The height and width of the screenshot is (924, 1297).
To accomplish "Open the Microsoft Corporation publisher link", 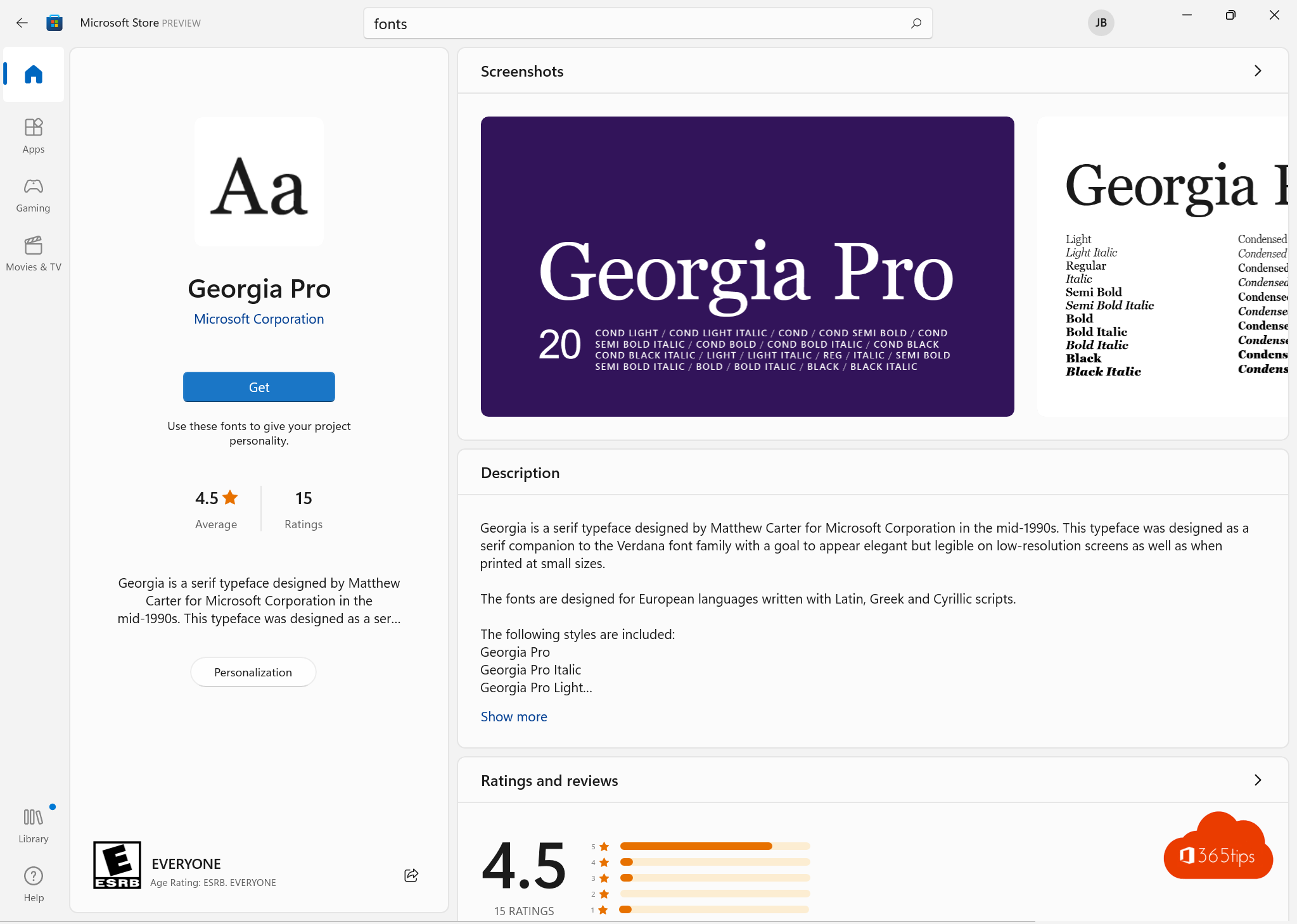I will [x=259, y=319].
